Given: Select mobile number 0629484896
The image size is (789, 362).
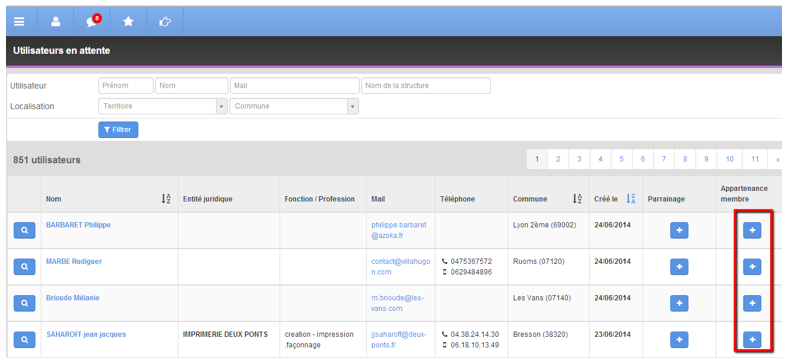Looking at the screenshot, I should [x=471, y=272].
